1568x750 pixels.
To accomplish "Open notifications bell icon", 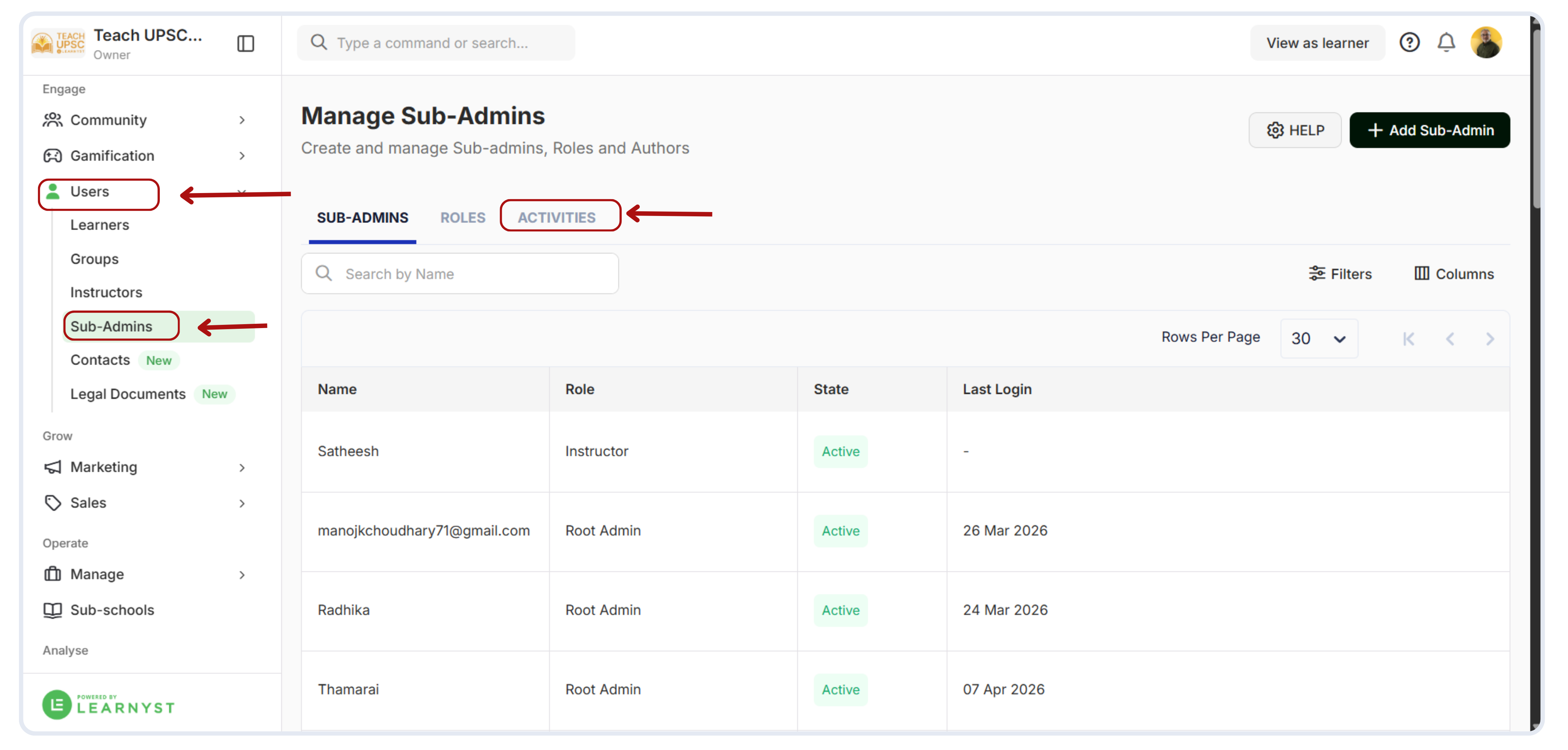I will coord(1446,43).
